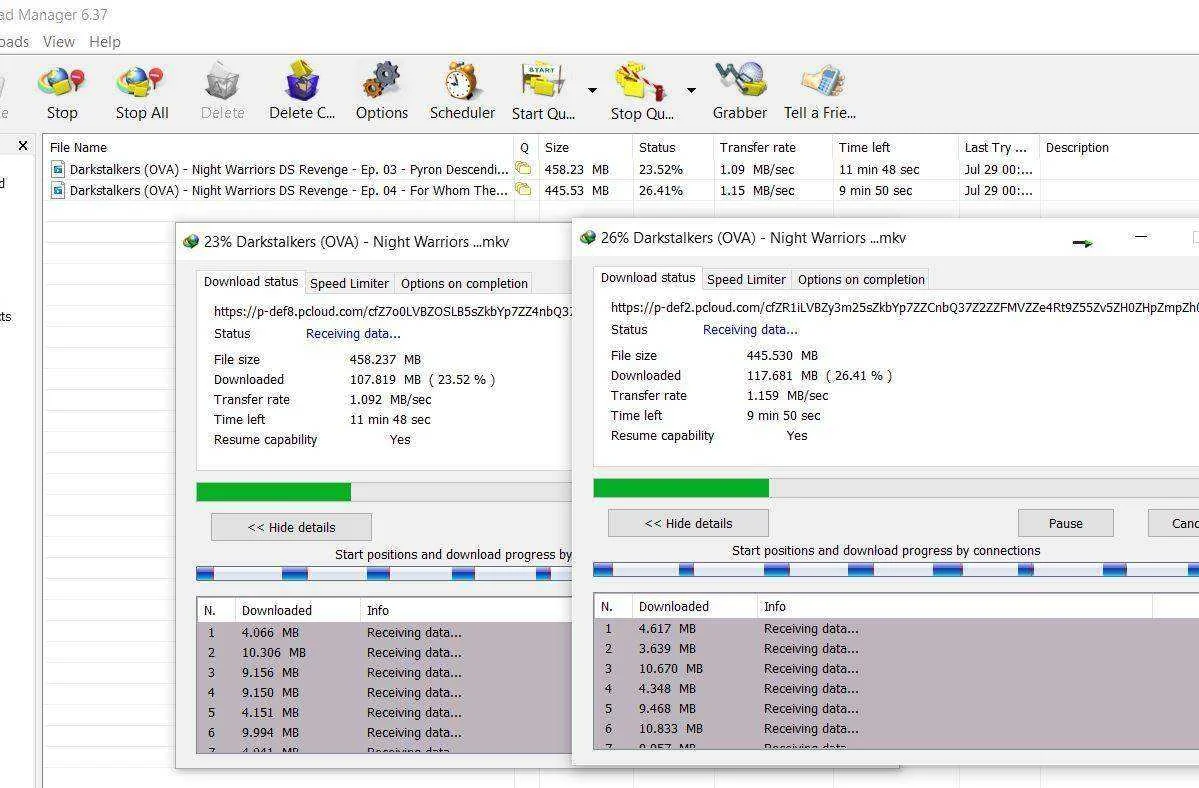Select Download status tab in 26% window
The height and width of the screenshot is (788, 1199).
coord(648,277)
